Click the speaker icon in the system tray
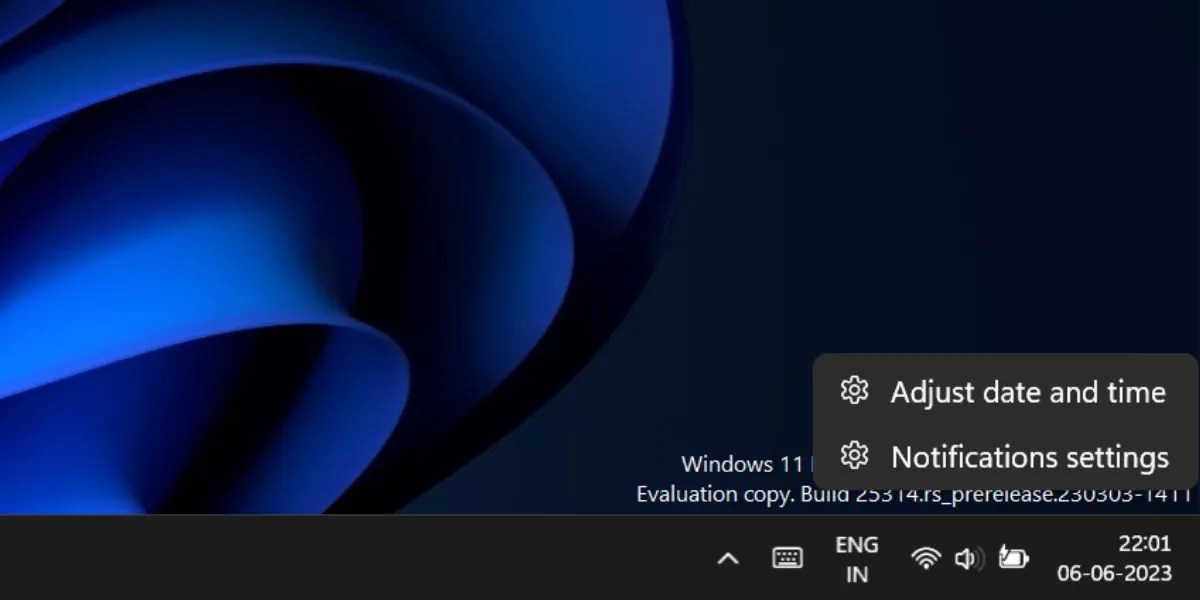 (968, 558)
